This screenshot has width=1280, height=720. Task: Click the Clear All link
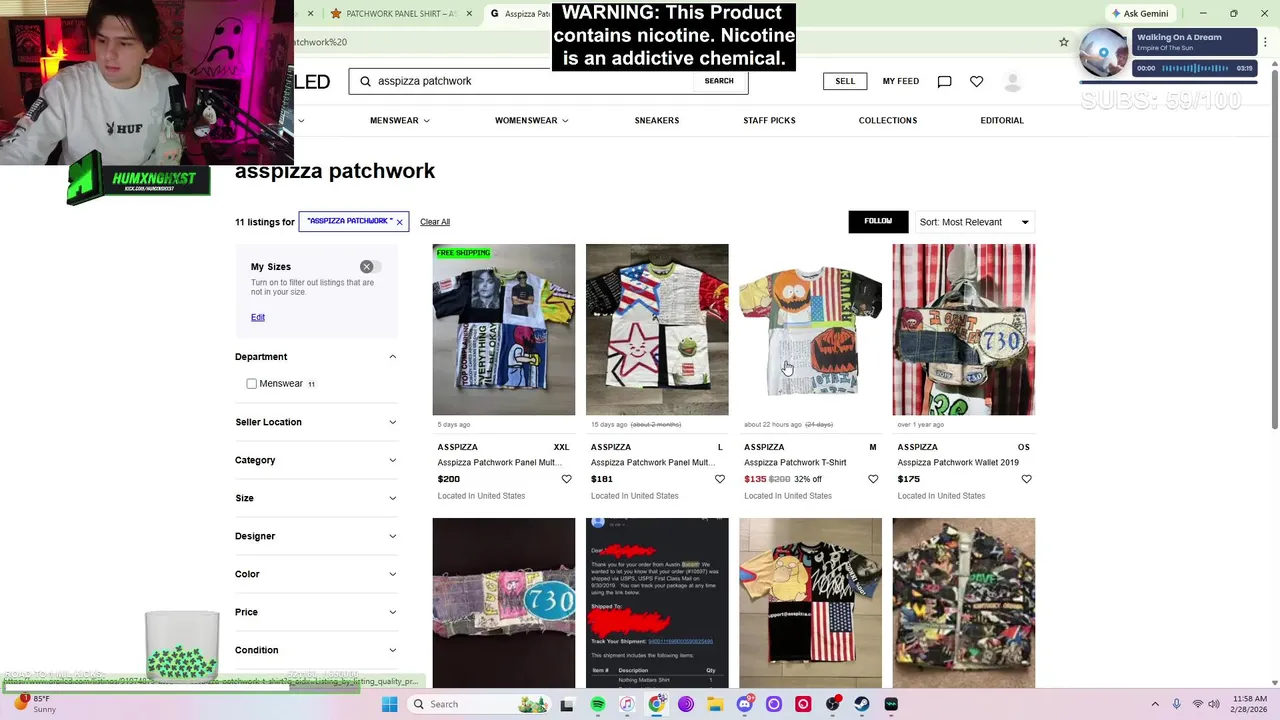435,222
